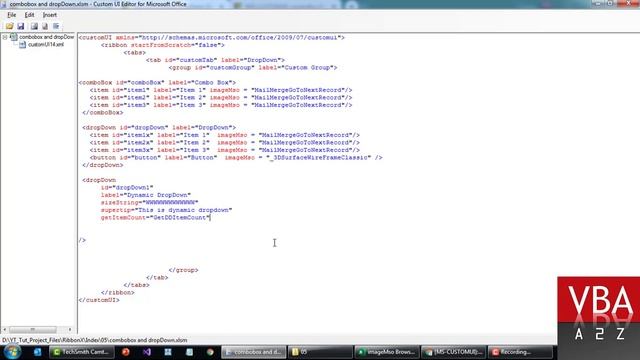Click the getItemCount="GetDDItemCount" line
This screenshot has width=640, height=360.
(156, 218)
